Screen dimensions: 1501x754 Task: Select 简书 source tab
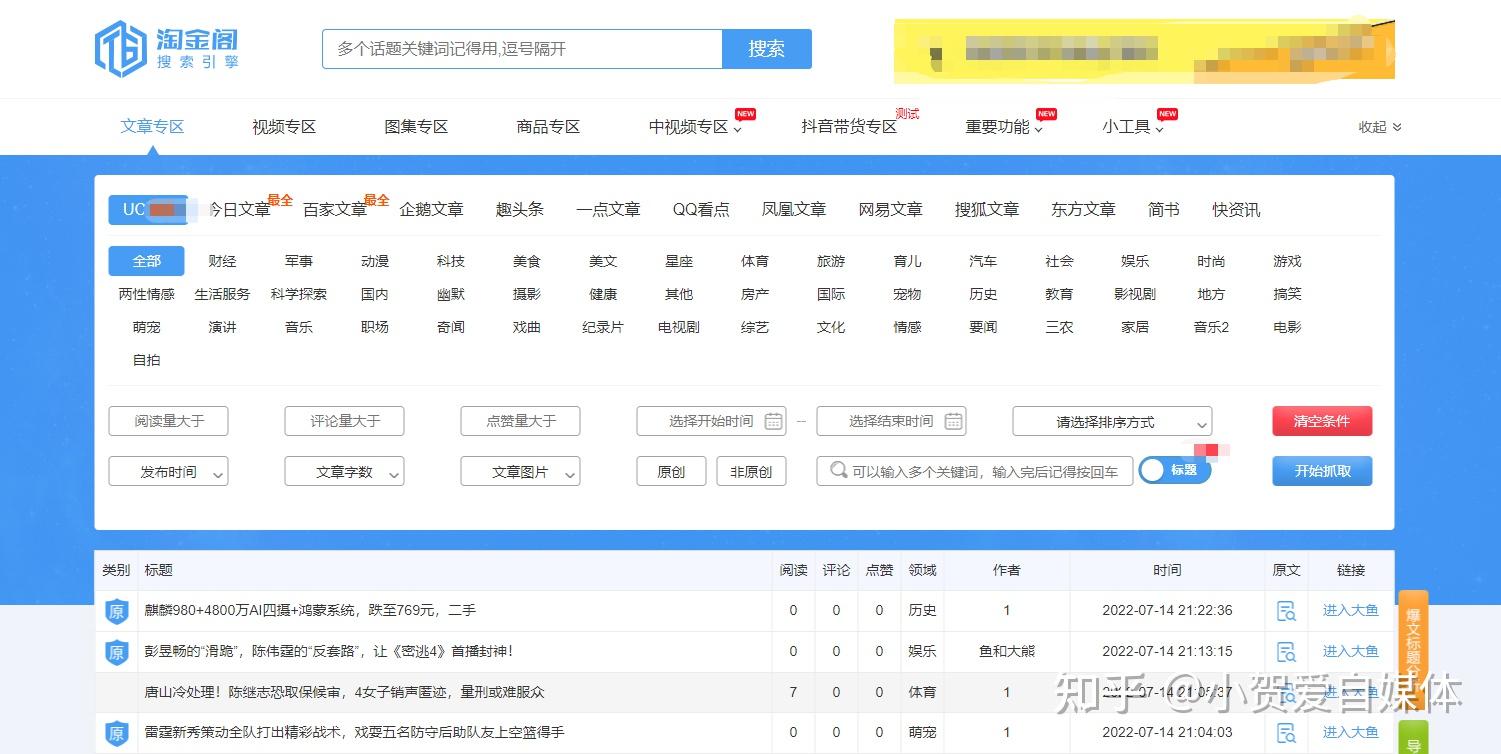coord(1164,210)
